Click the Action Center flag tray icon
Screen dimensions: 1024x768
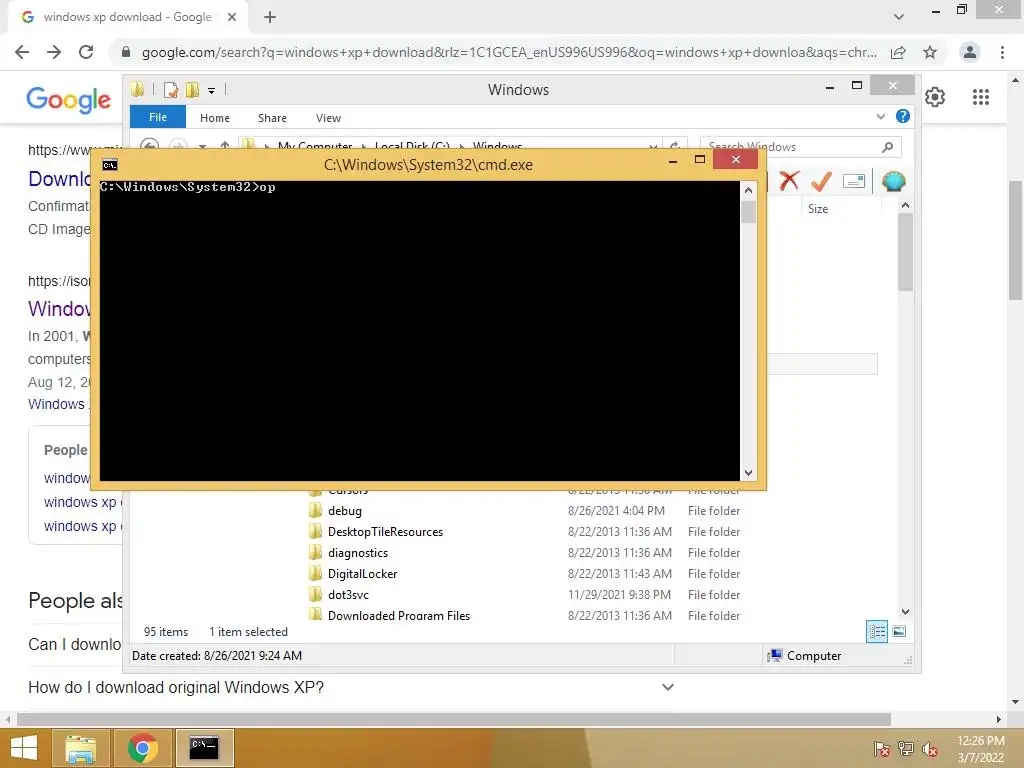point(881,749)
